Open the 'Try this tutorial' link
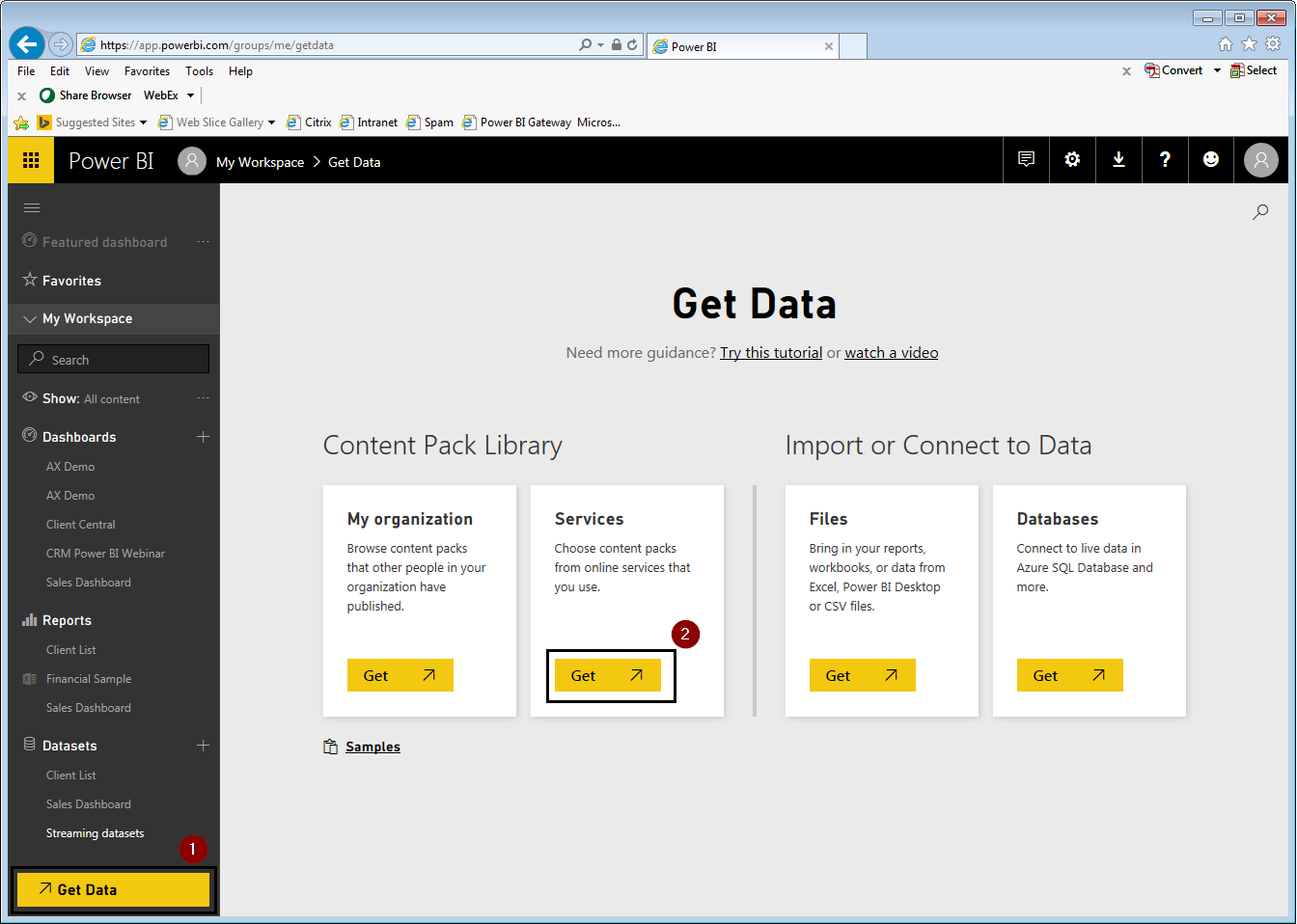Screen dimensions: 1297x924 pyautogui.click(x=770, y=352)
